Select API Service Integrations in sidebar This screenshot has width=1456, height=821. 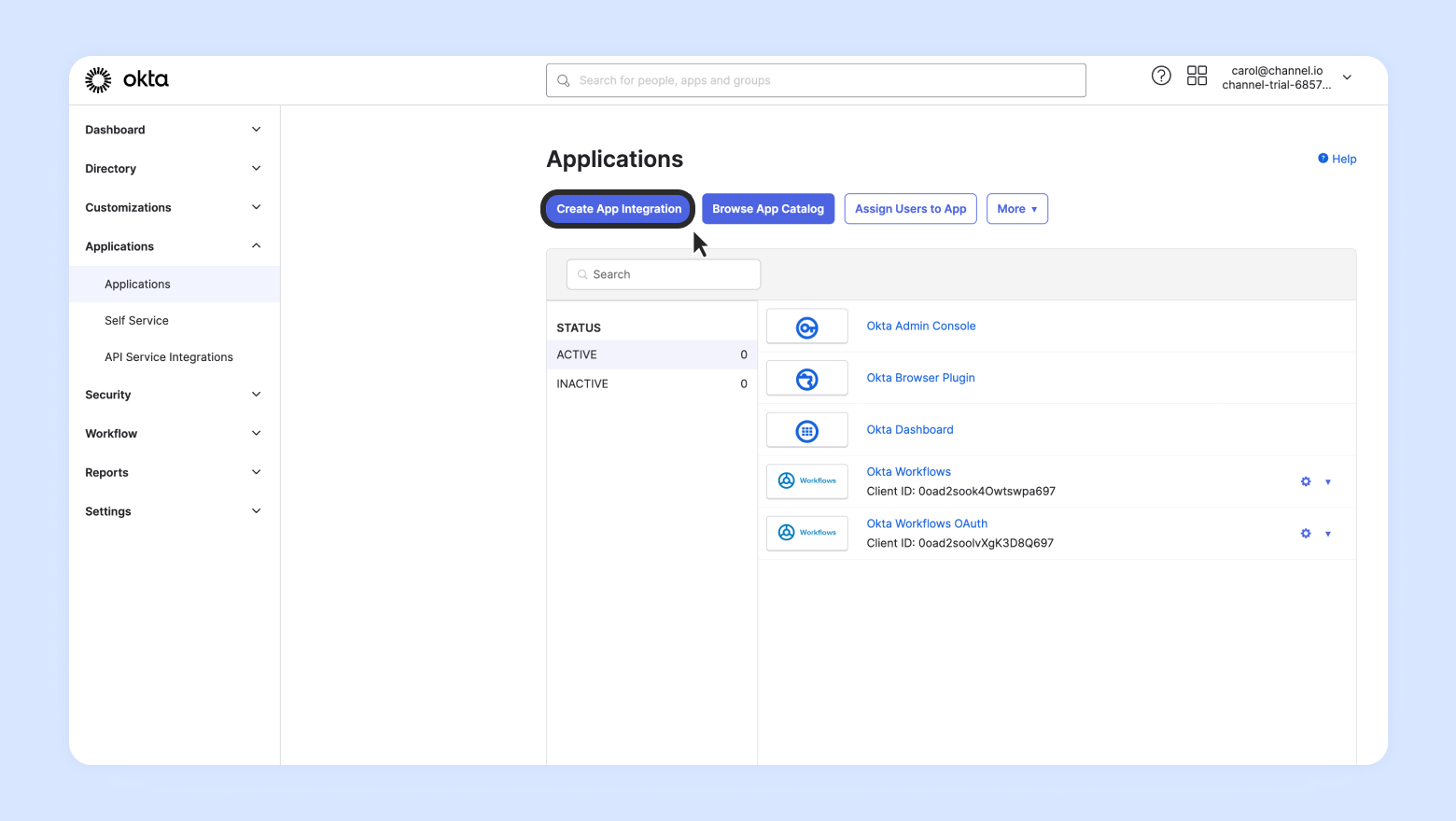(x=169, y=357)
